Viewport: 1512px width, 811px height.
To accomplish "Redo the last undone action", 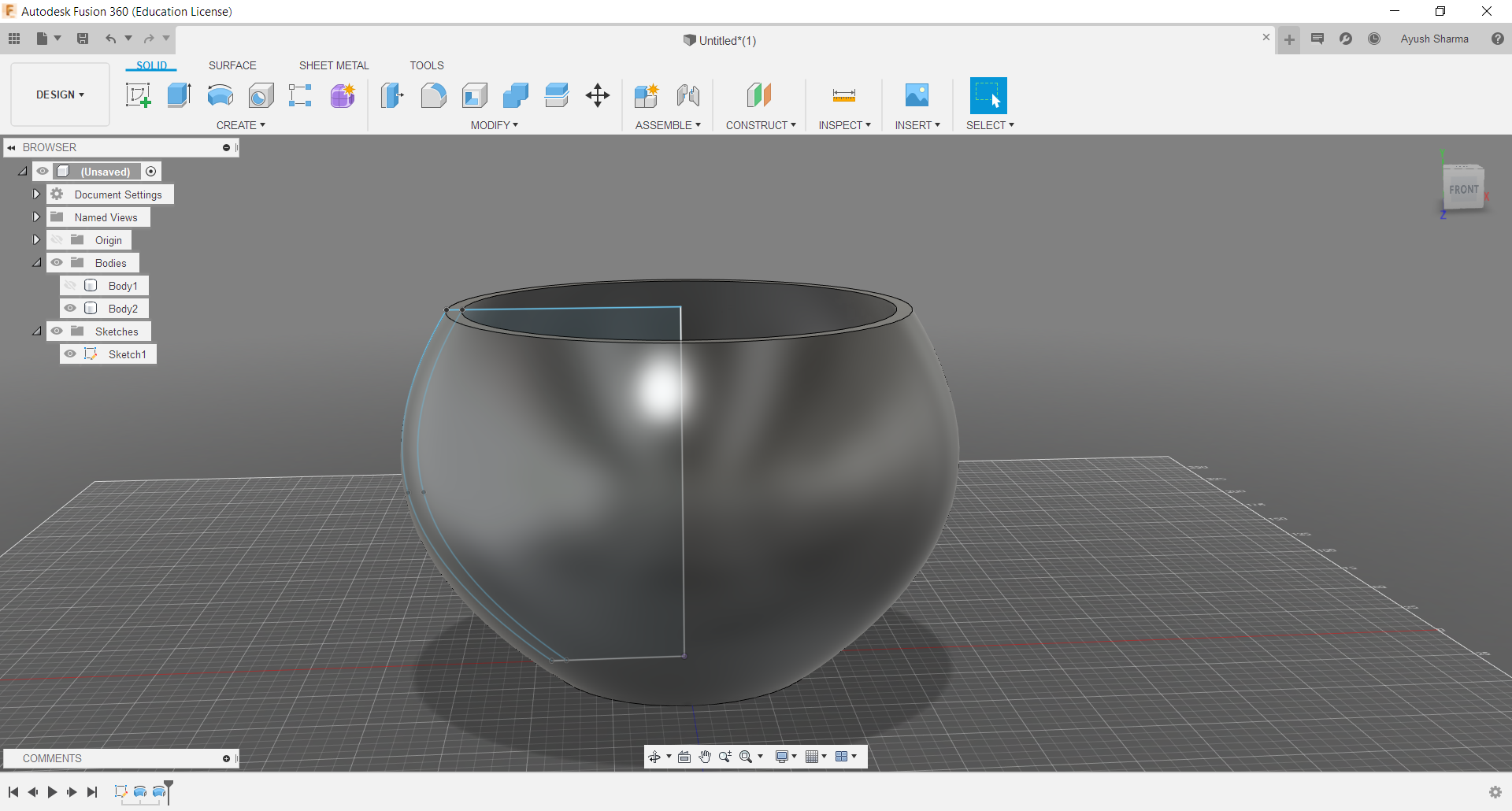I will [149, 39].
